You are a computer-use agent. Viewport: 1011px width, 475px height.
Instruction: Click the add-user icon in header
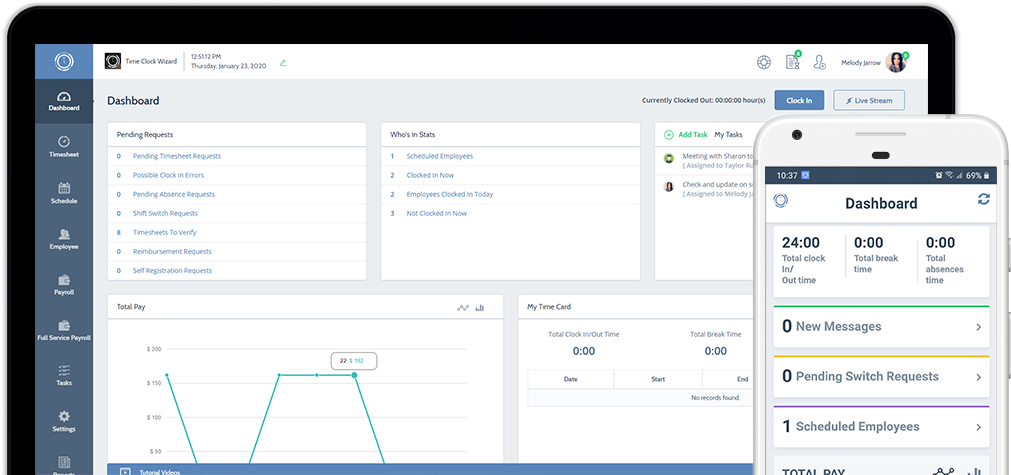point(820,62)
